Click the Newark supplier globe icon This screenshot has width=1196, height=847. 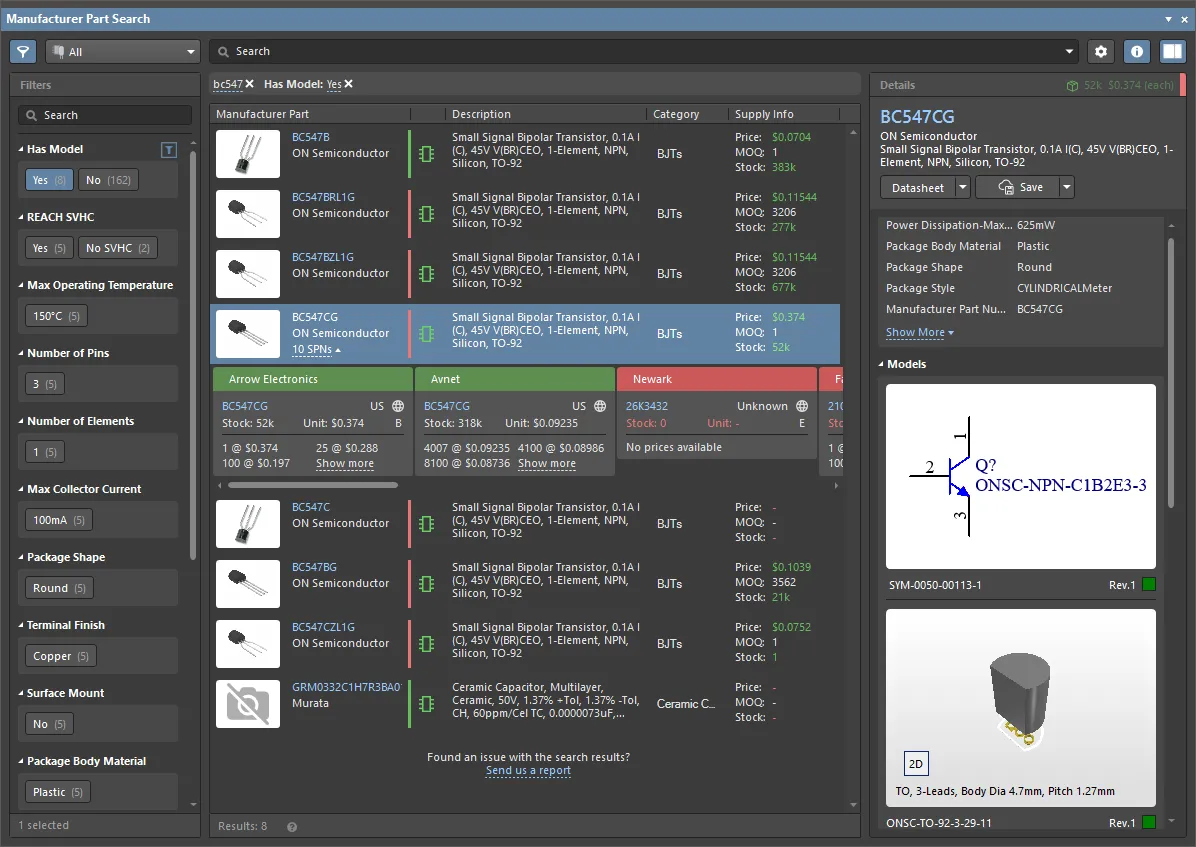pyautogui.click(x=802, y=406)
